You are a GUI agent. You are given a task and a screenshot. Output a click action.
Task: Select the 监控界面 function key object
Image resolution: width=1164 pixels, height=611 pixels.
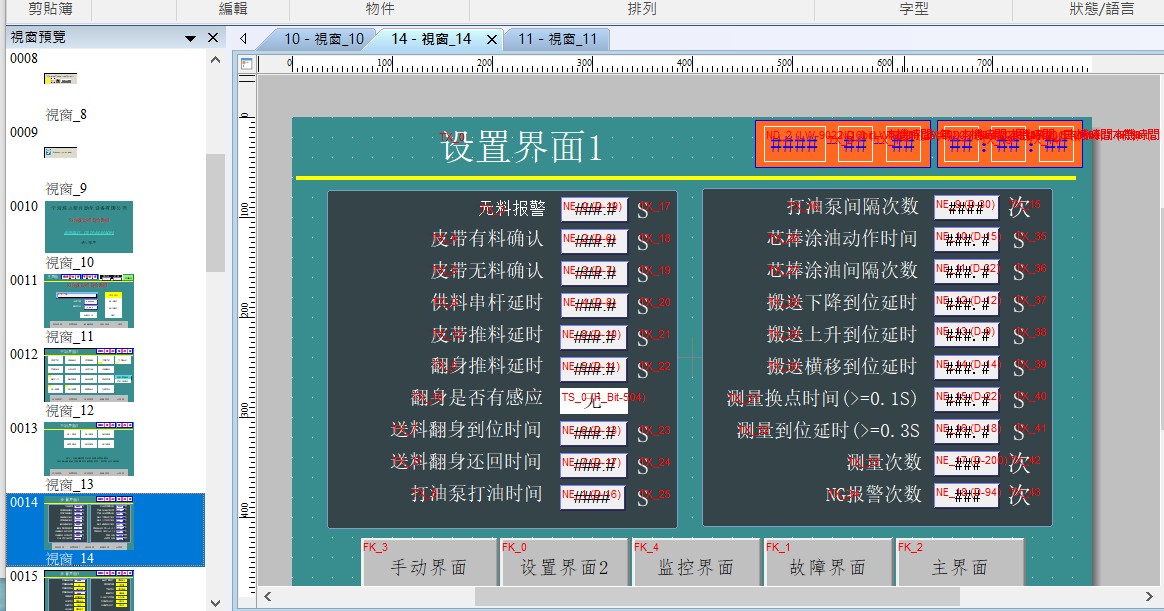696,566
